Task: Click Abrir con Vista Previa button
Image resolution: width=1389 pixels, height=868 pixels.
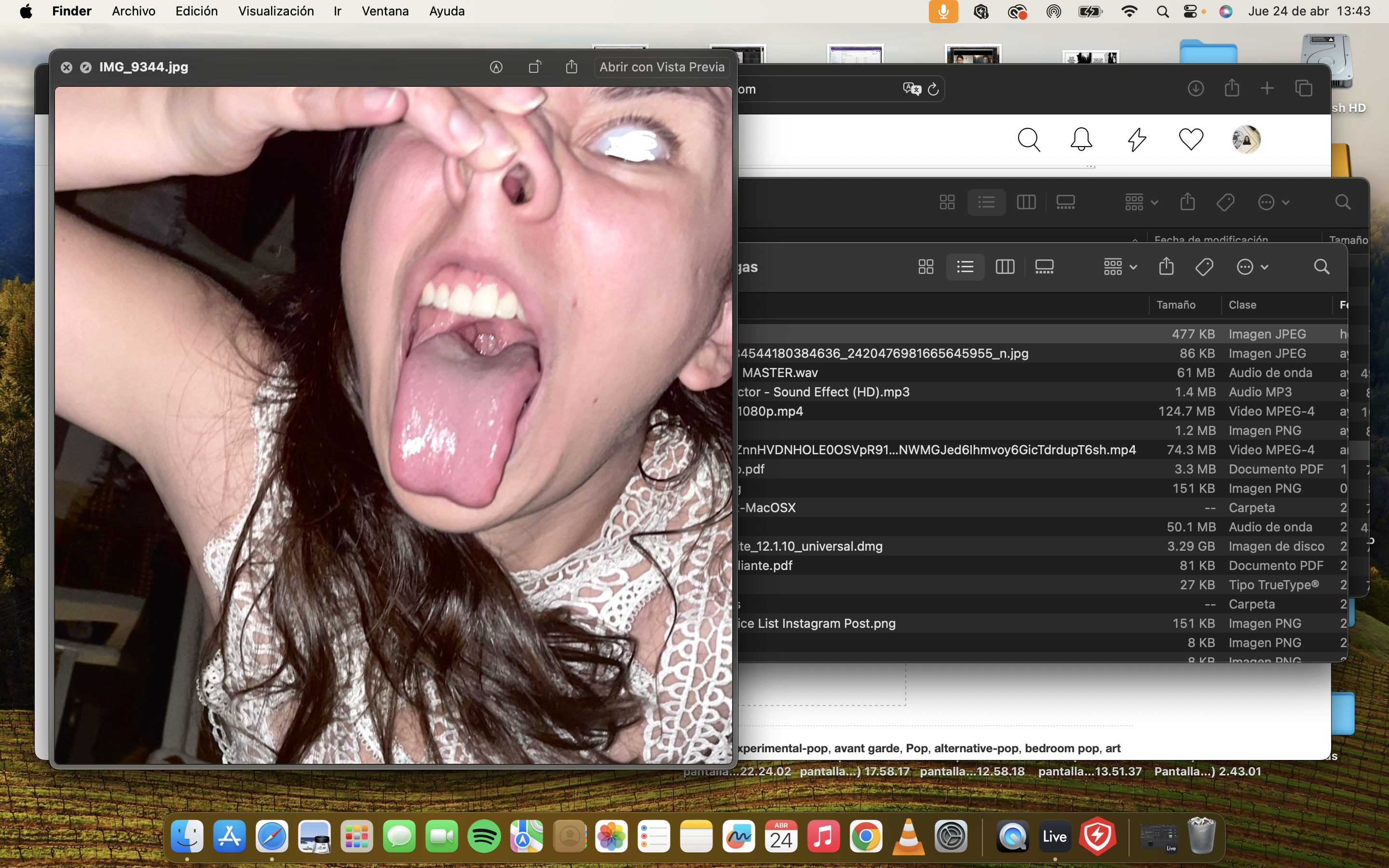Action: coord(662,67)
